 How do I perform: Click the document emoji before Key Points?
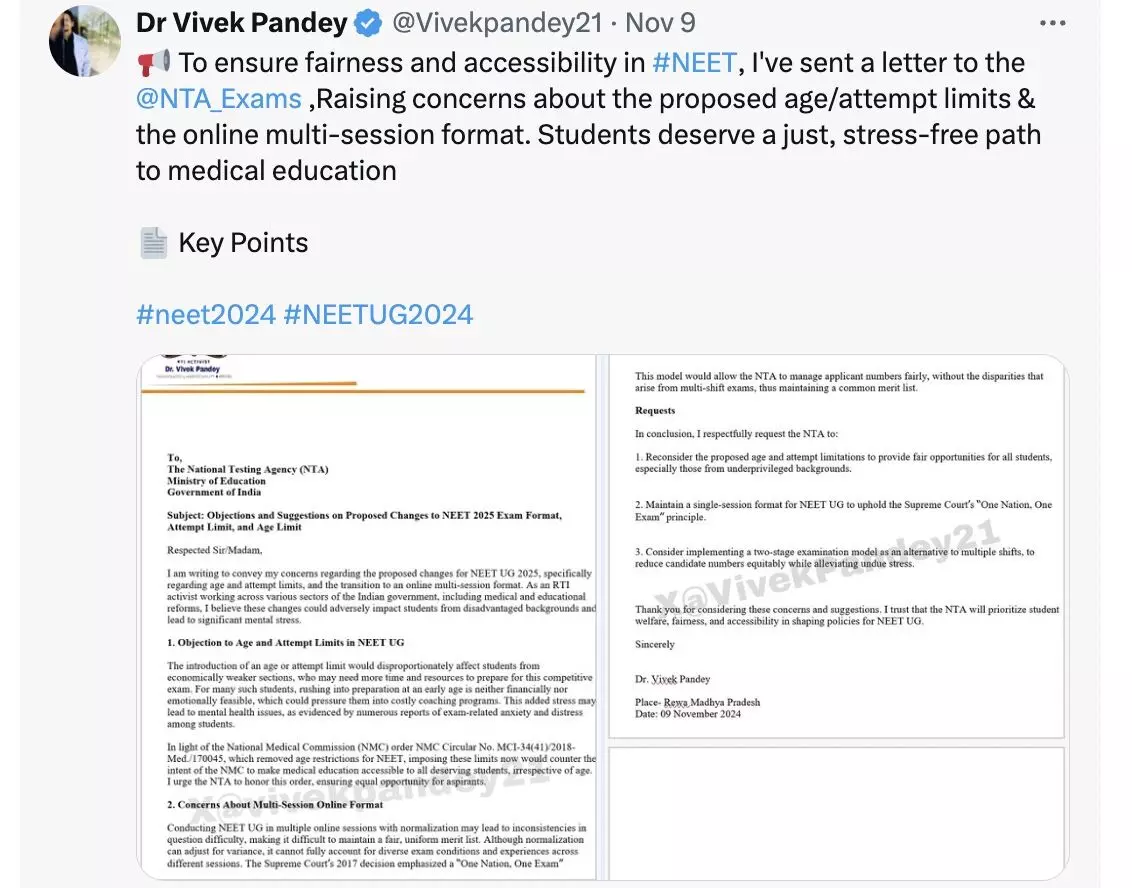point(153,243)
